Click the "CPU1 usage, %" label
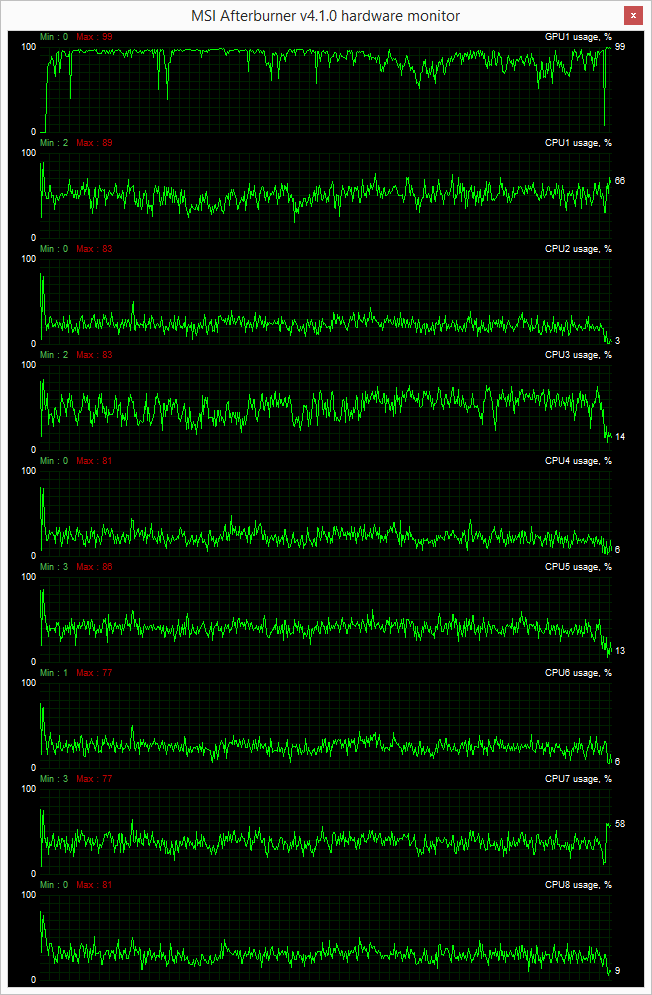 pos(578,143)
